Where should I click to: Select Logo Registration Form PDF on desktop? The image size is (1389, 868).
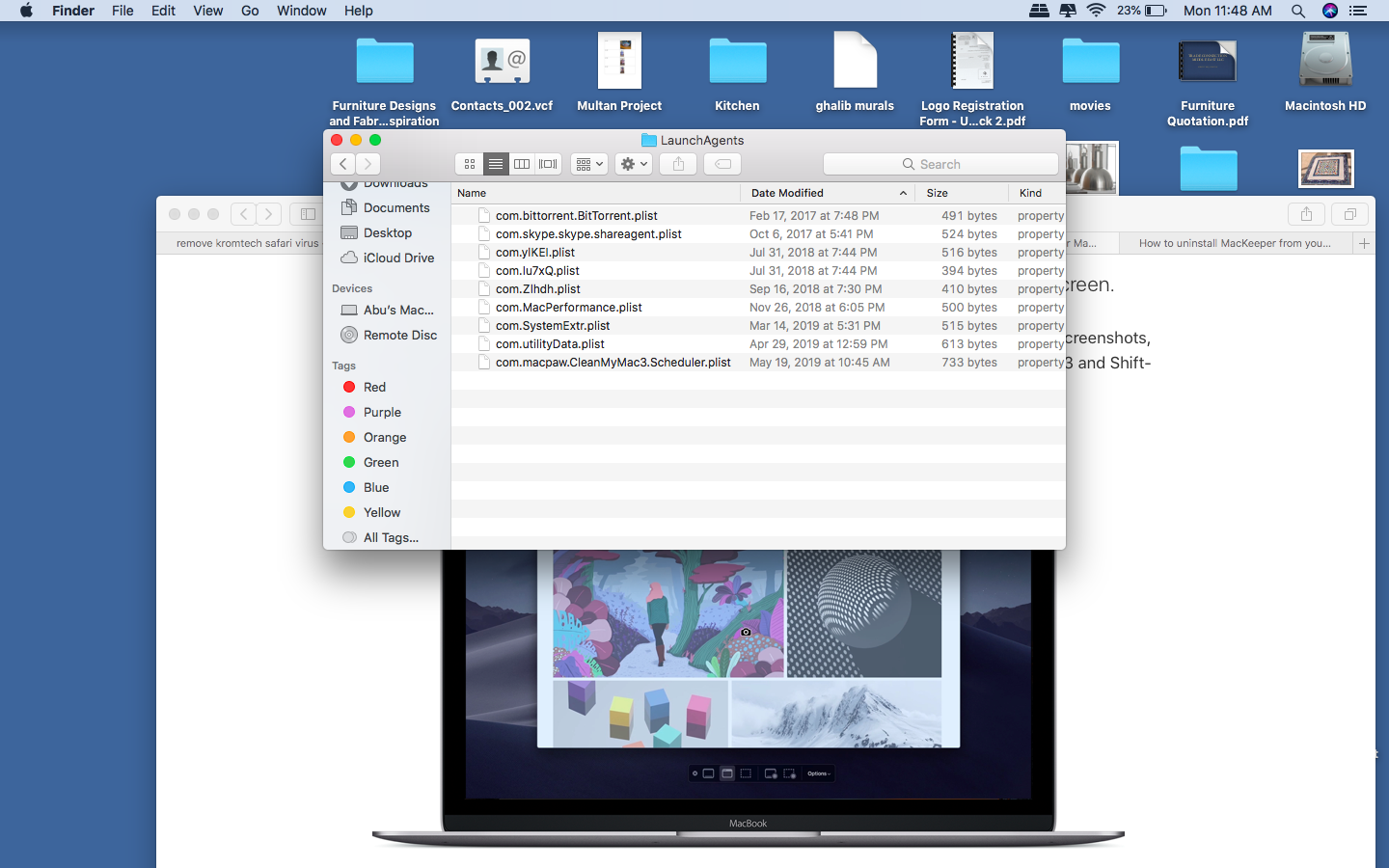click(972, 81)
